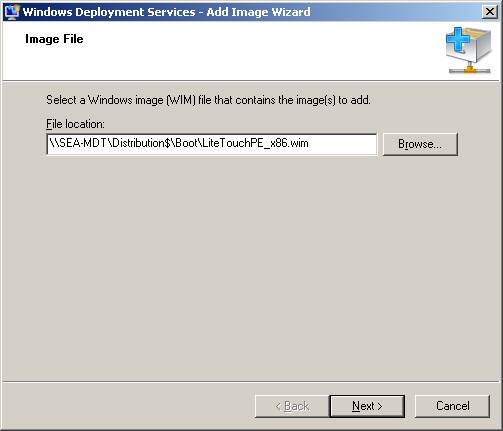Close the Add Image Wizard window

pyautogui.click(x=490, y=12)
